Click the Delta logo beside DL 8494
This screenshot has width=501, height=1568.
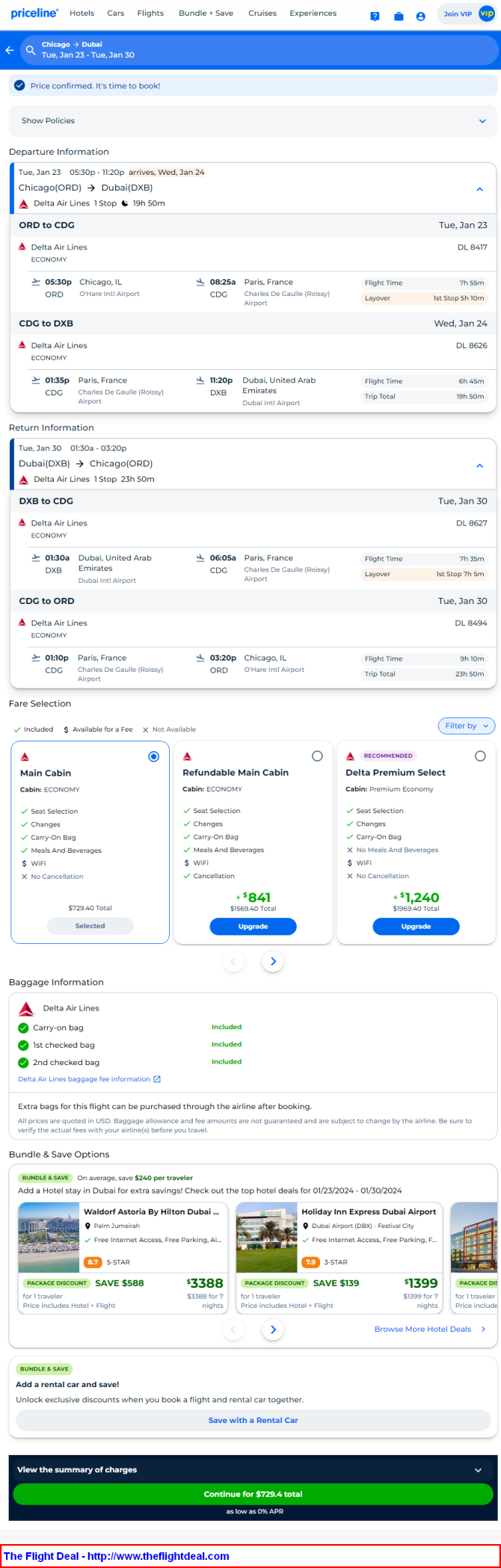pyautogui.click(x=22, y=622)
